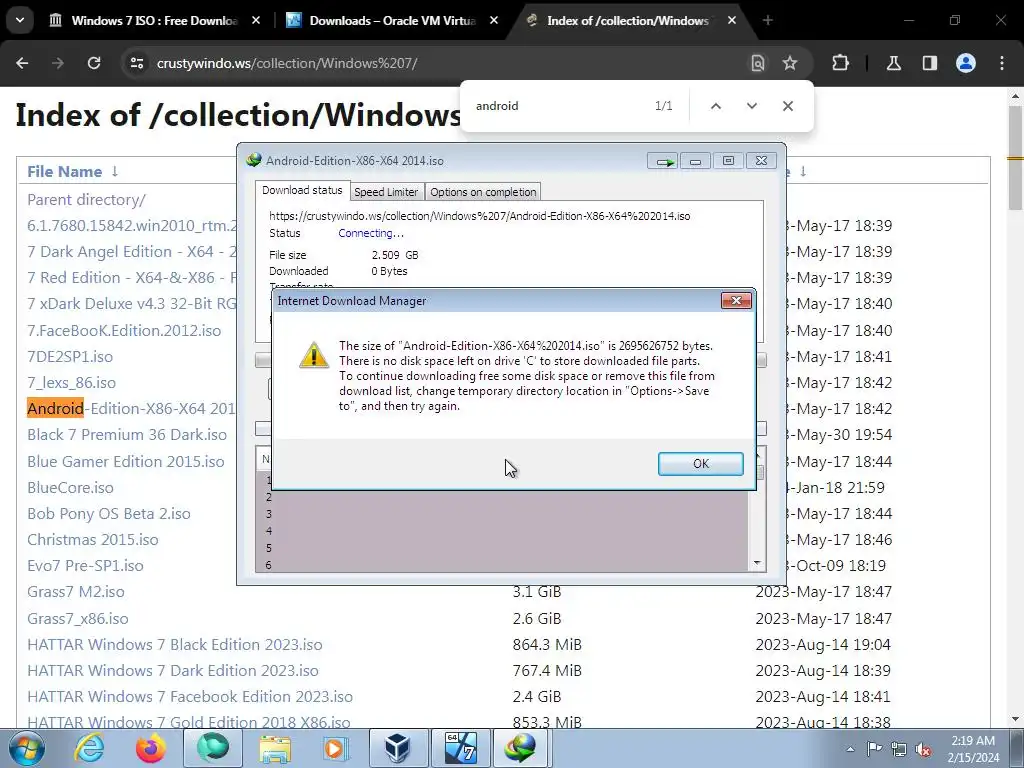Open 7DE2SP1.iso link

click(70, 357)
